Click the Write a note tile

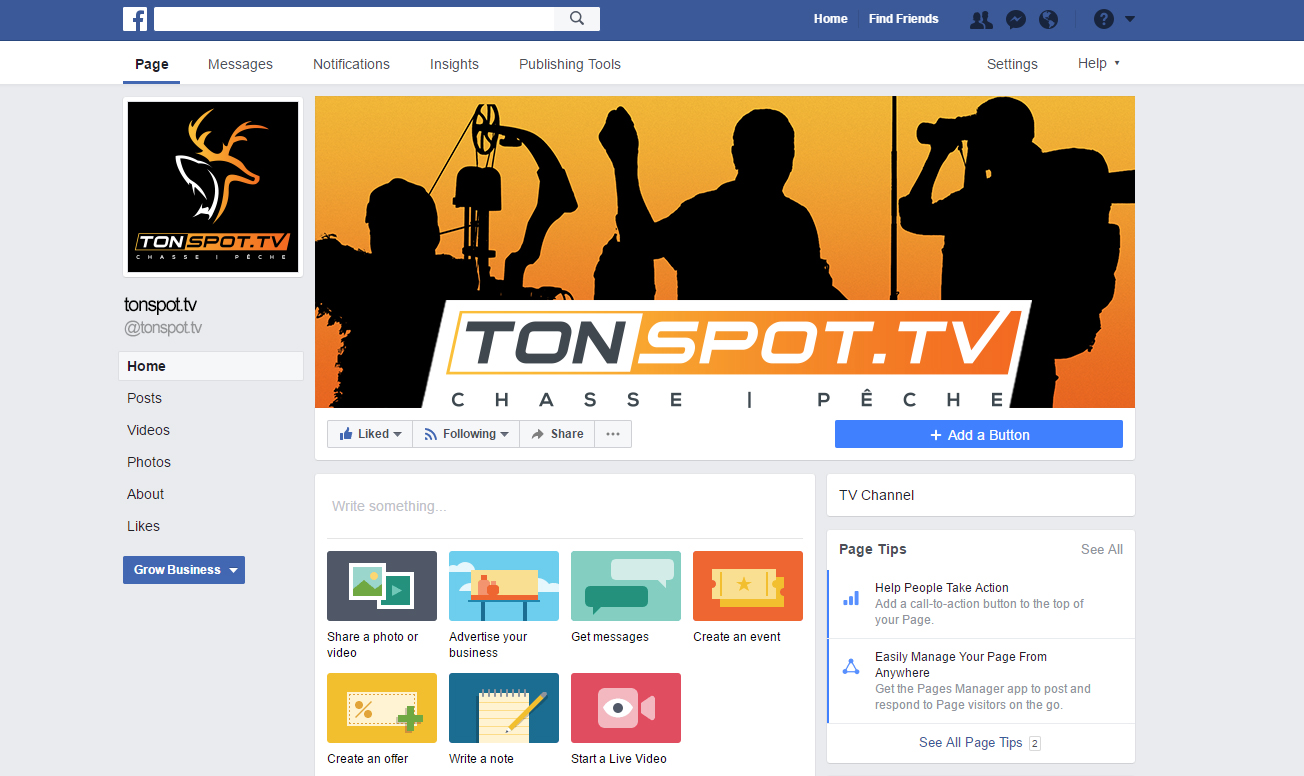tap(504, 708)
